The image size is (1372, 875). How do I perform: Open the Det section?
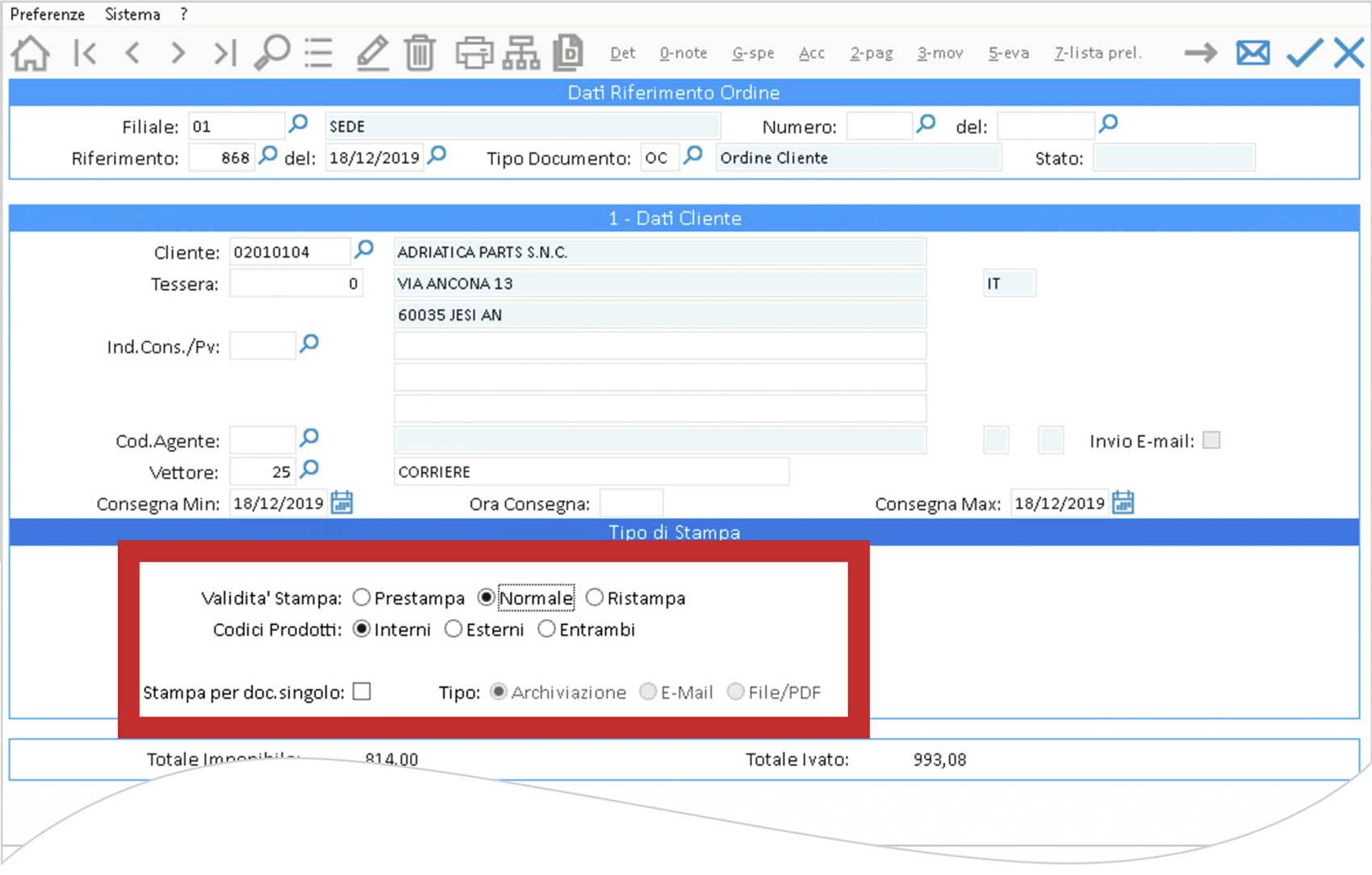(x=622, y=53)
